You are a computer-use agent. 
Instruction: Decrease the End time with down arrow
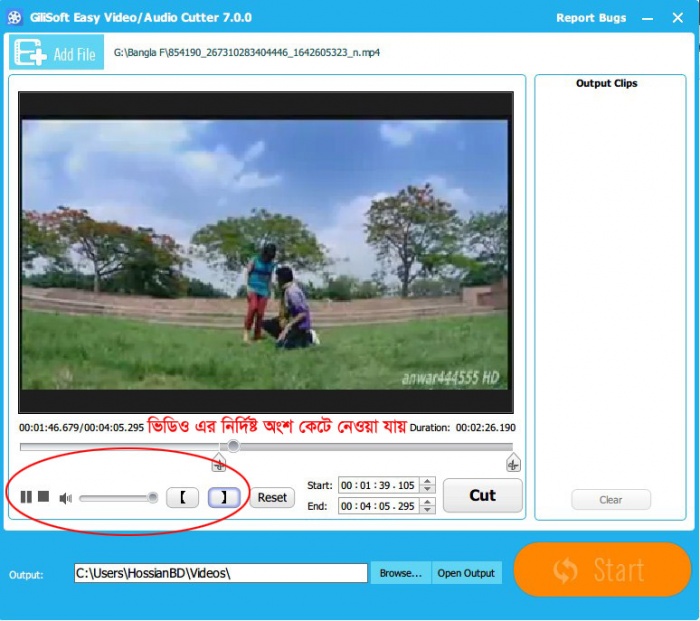tap(428, 510)
